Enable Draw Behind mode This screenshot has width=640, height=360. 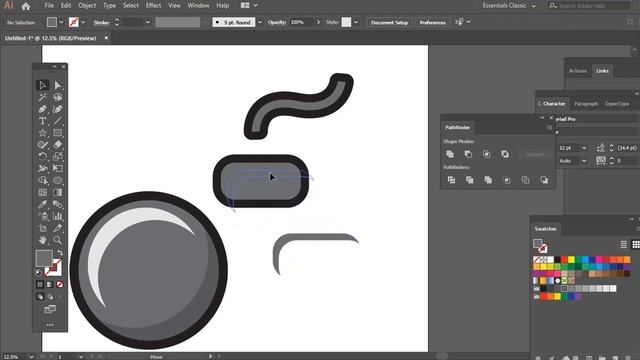pos(49,297)
